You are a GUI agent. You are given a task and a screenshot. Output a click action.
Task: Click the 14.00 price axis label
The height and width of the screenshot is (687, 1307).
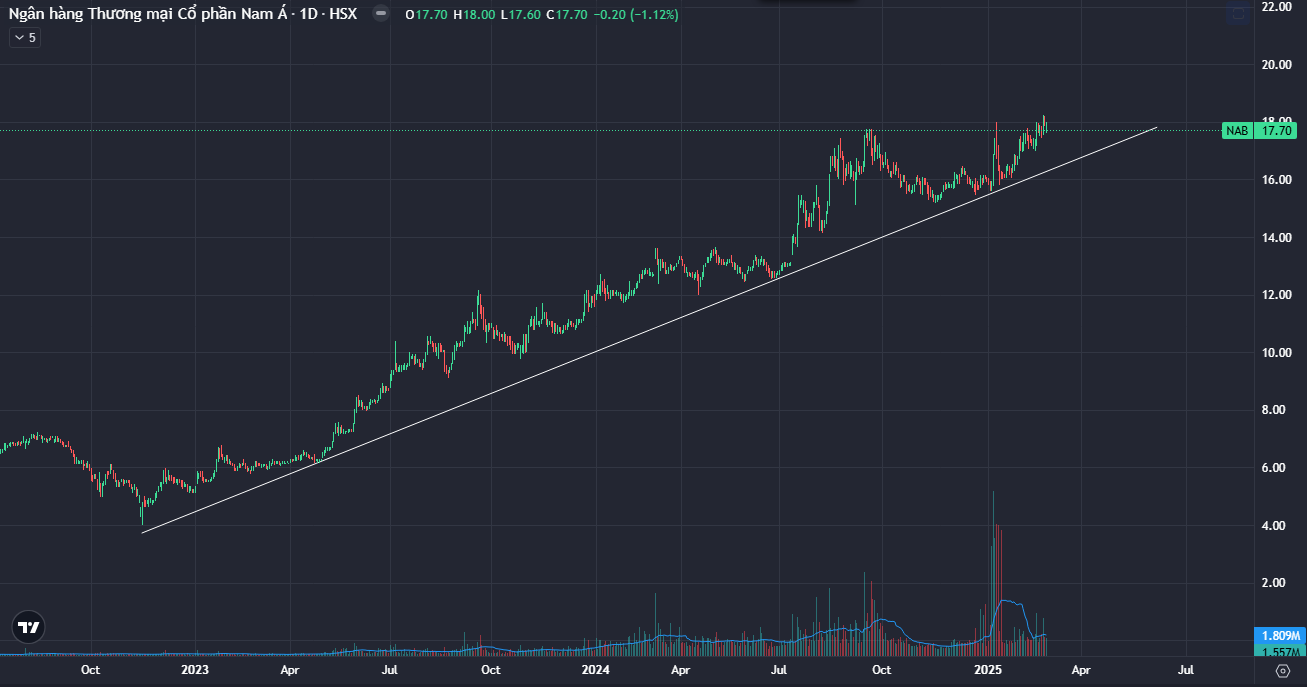click(x=1277, y=238)
